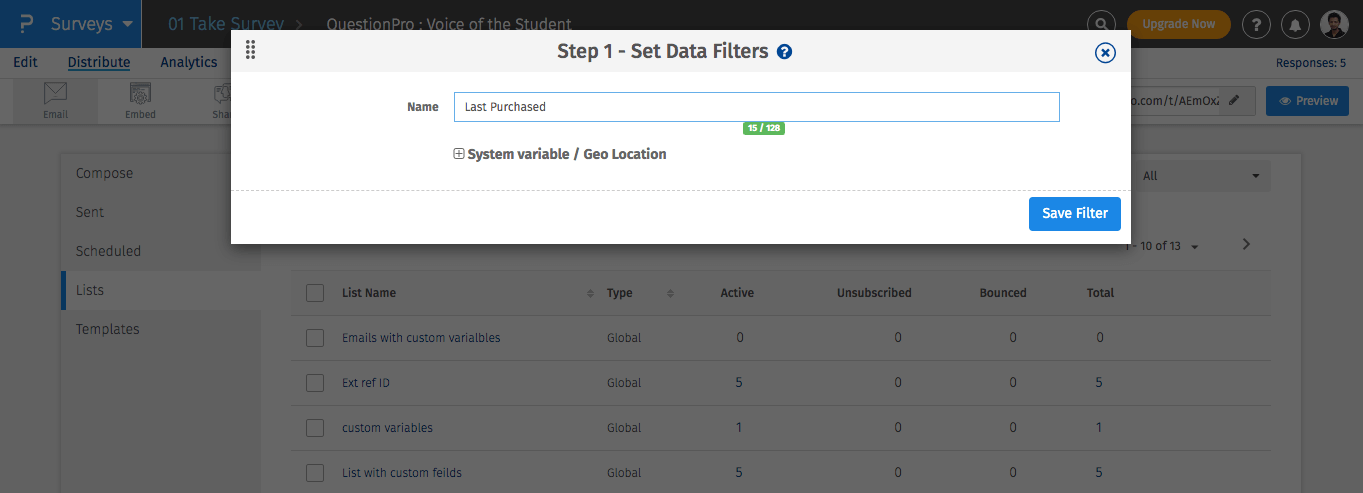Open help icon beside Set Data Filters

point(784,52)
